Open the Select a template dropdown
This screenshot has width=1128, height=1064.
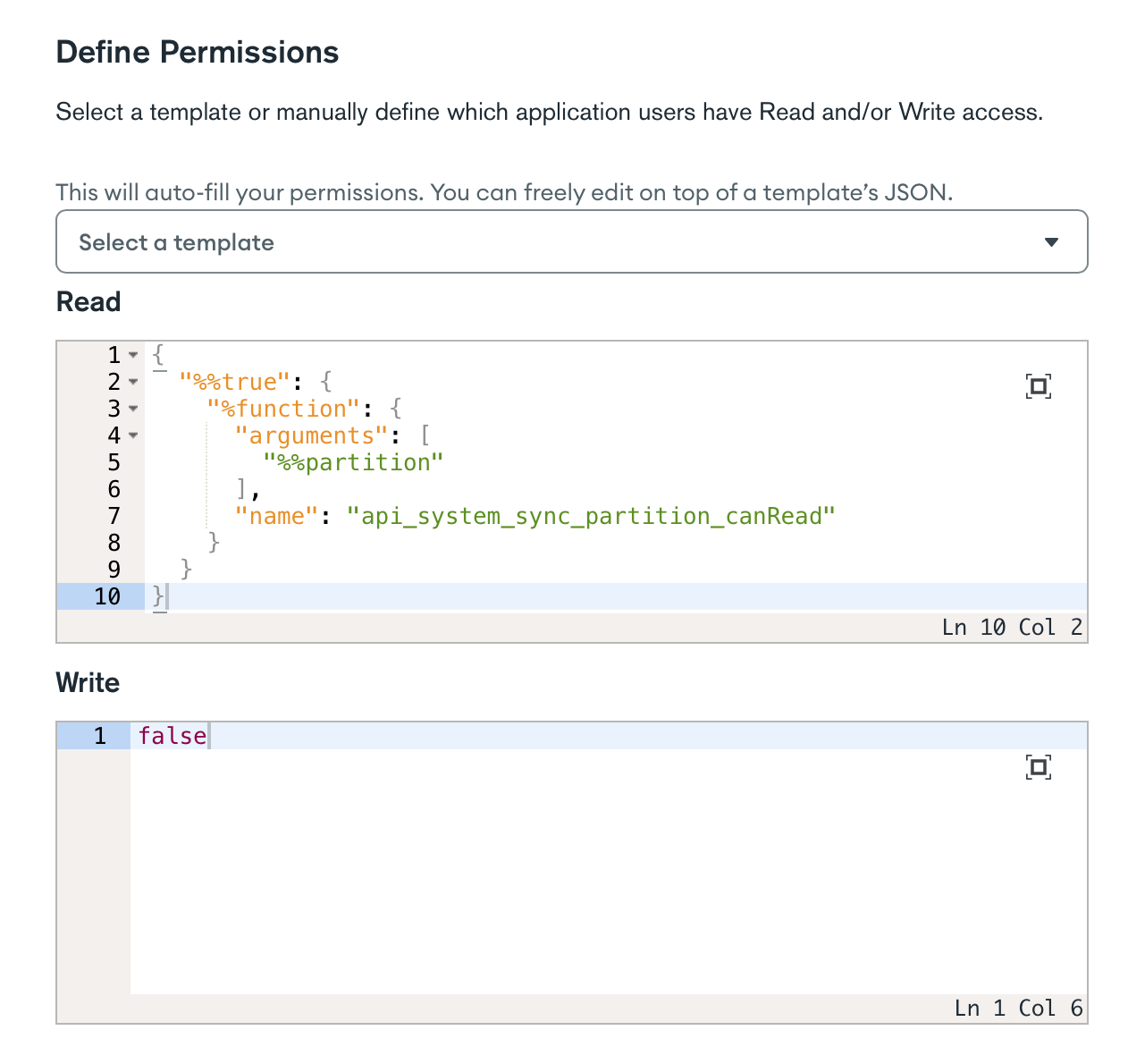(570, 241)
